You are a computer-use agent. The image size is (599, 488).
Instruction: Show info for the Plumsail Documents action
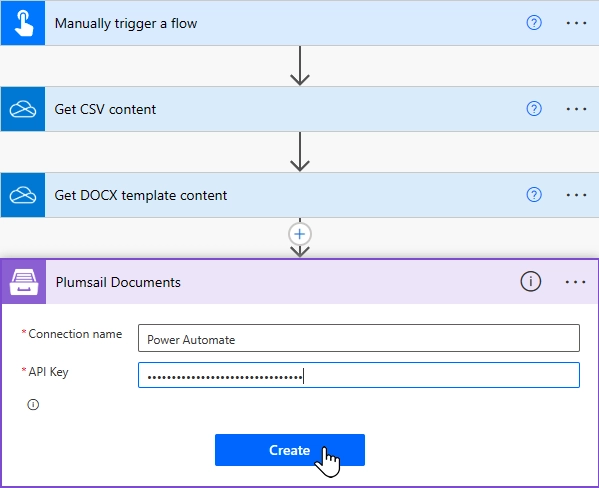click(530, 282)
